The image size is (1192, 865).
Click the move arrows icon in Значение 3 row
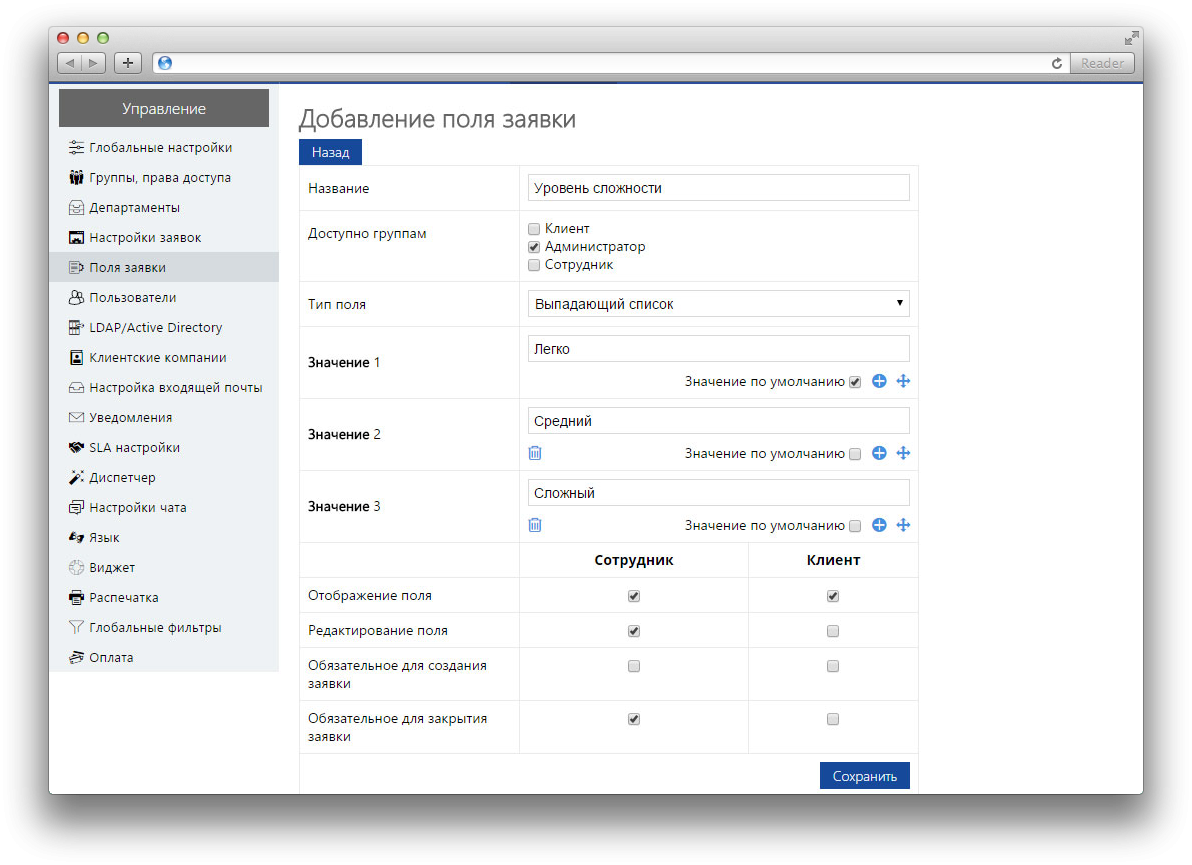click(903, 525)
